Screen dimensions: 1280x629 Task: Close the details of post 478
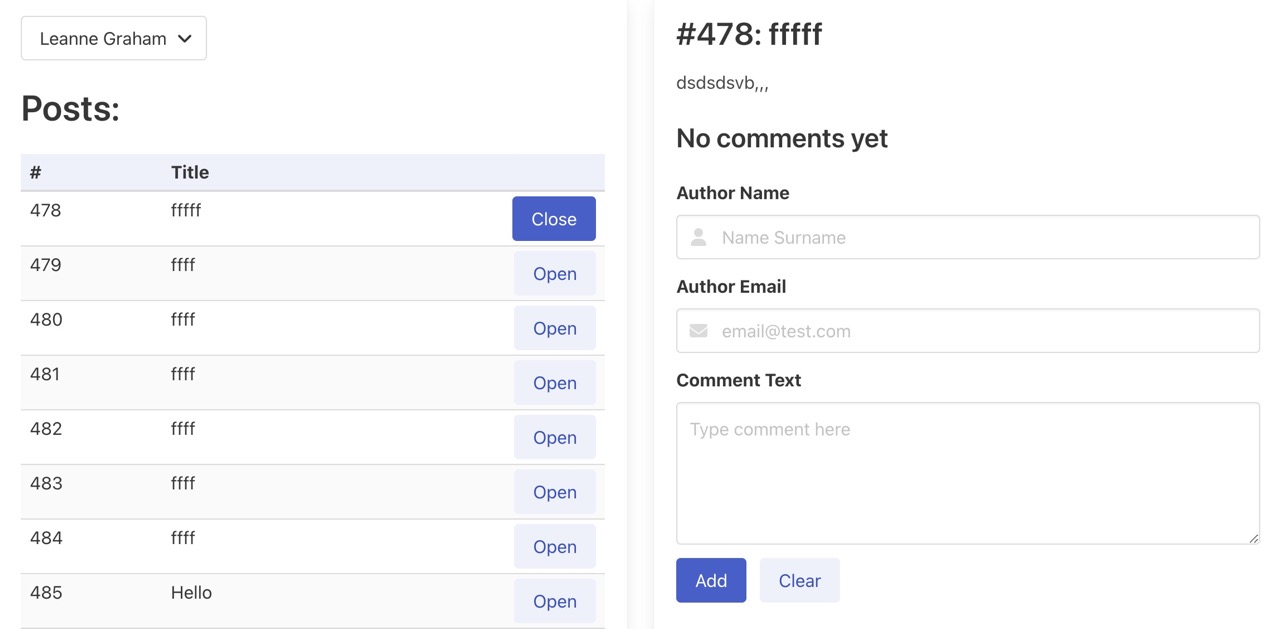553,219
